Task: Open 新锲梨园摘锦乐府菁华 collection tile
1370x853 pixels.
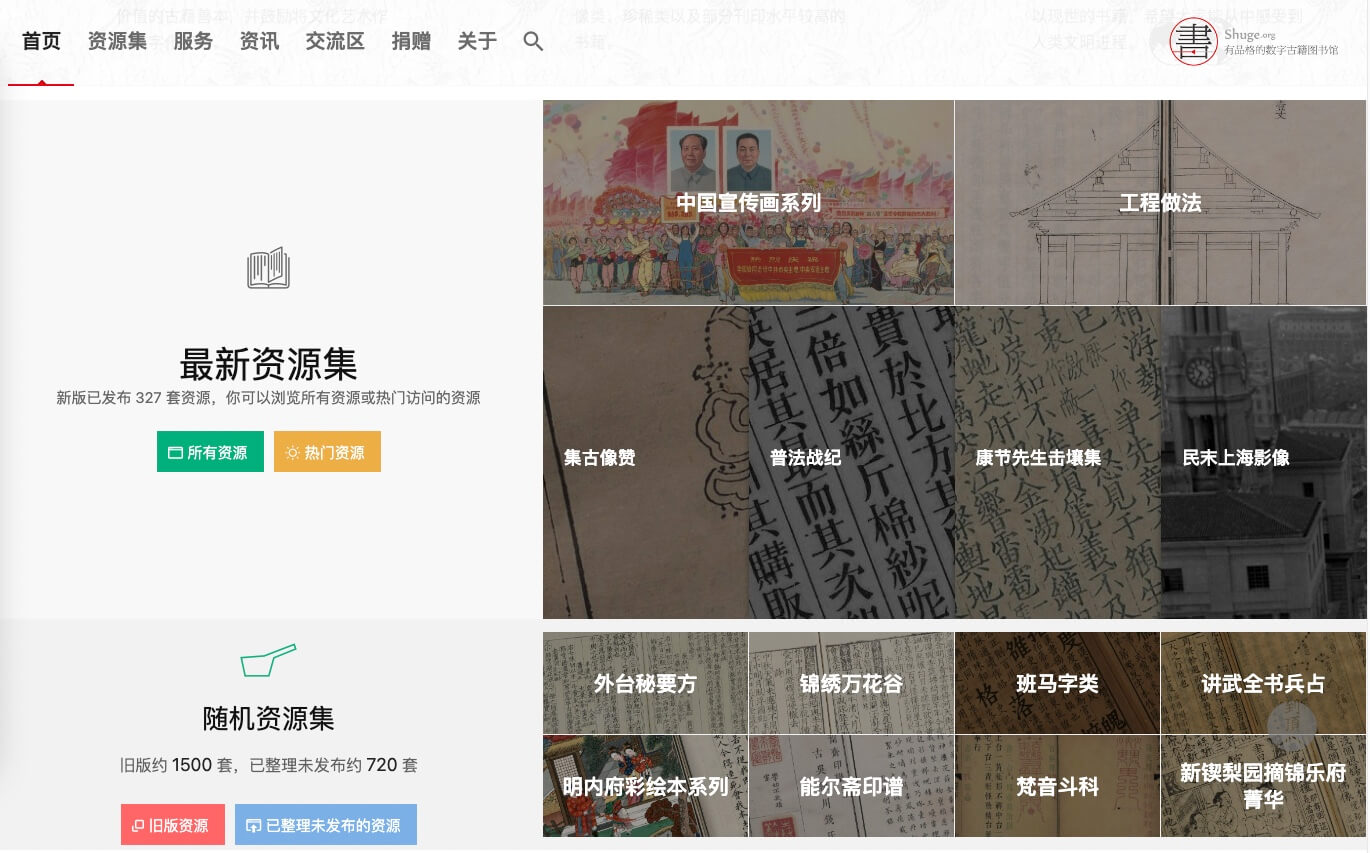Action: (x=1263, y=786)
